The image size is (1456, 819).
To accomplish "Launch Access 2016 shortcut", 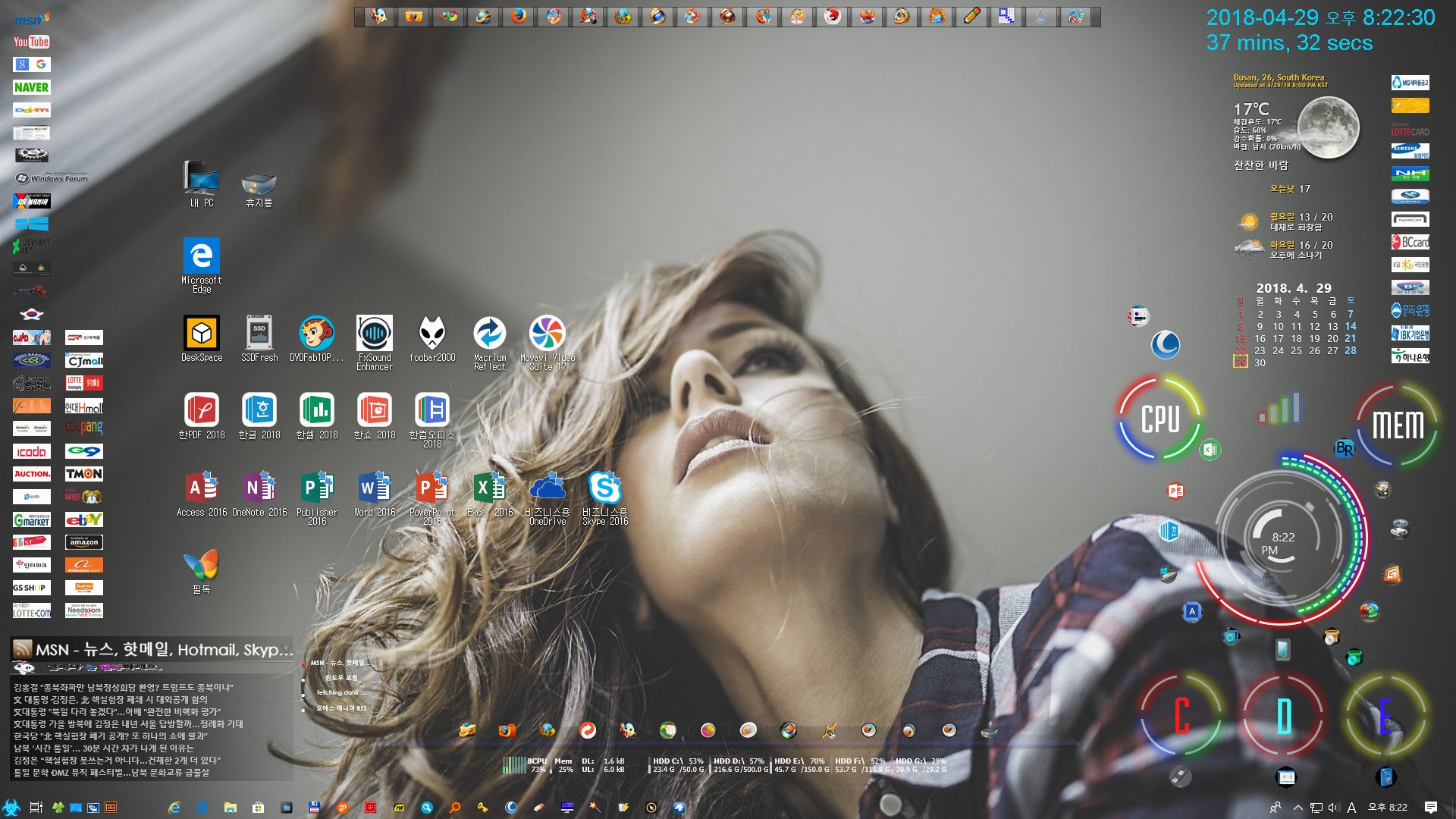I will pyautogui.click(x=202, y=493).
